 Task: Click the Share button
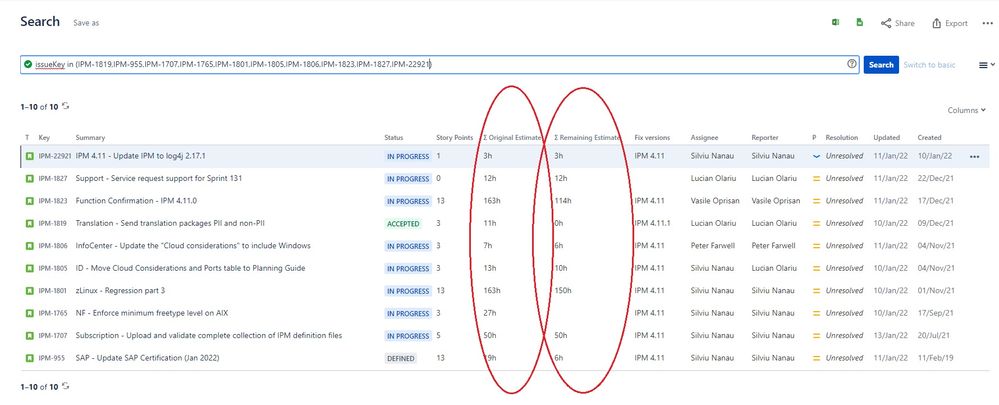pos(898,23)
